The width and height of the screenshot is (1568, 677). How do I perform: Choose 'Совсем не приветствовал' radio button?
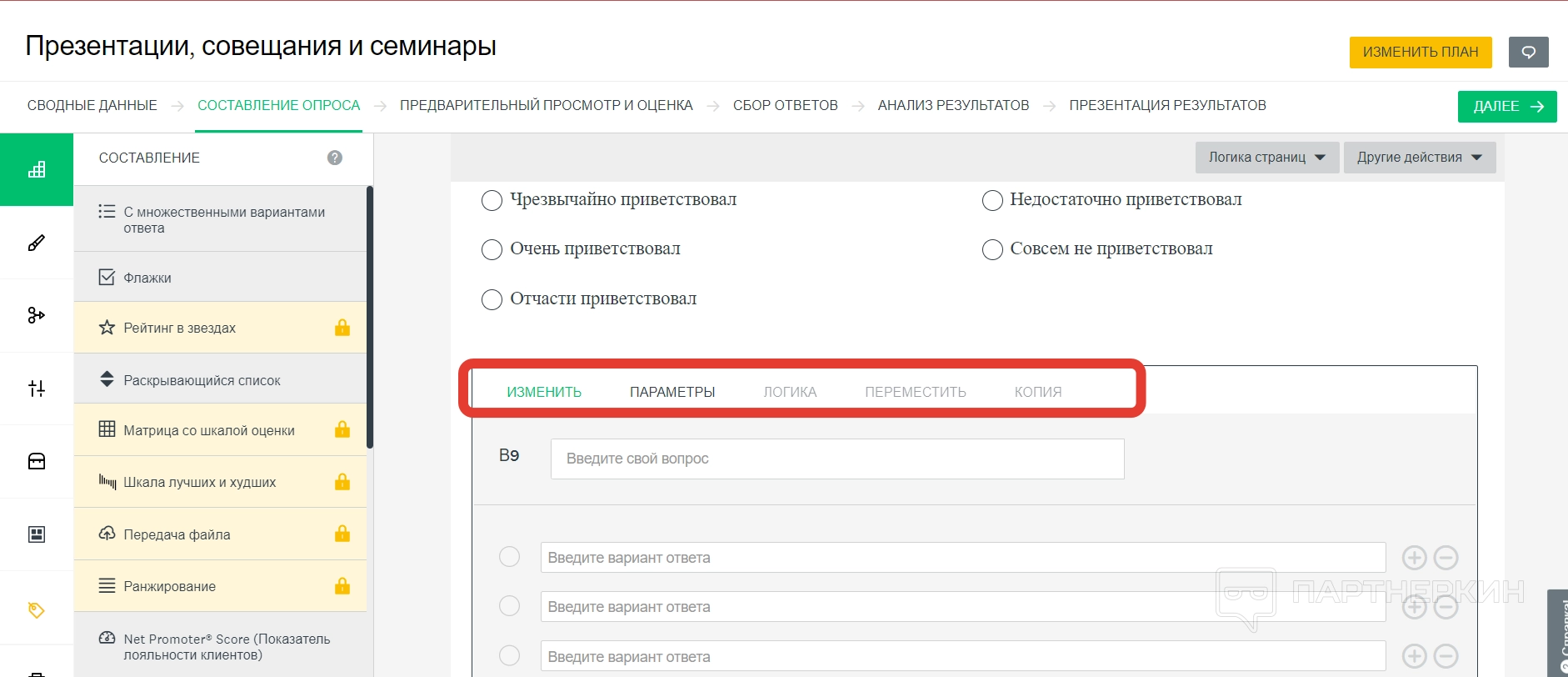[992, 249]
